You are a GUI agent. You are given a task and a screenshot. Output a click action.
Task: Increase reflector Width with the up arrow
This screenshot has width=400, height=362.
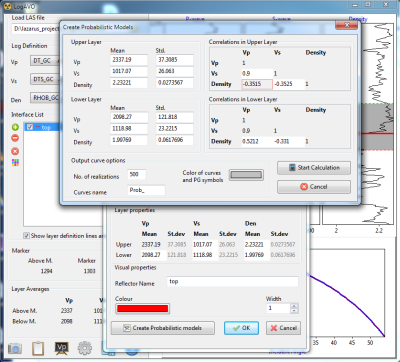point(294,306)
